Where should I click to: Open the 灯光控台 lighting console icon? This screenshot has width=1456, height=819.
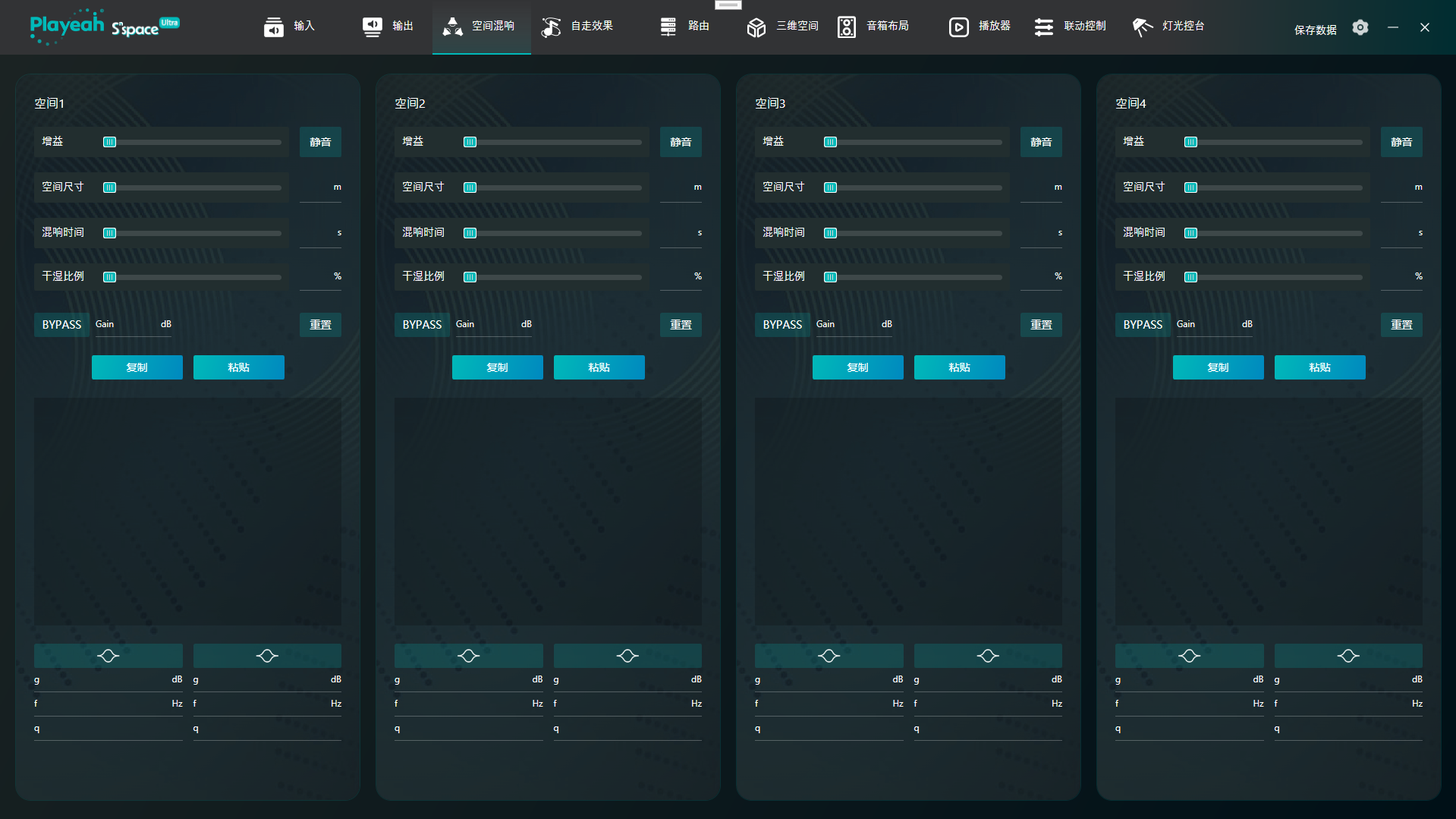(1143, 27)
